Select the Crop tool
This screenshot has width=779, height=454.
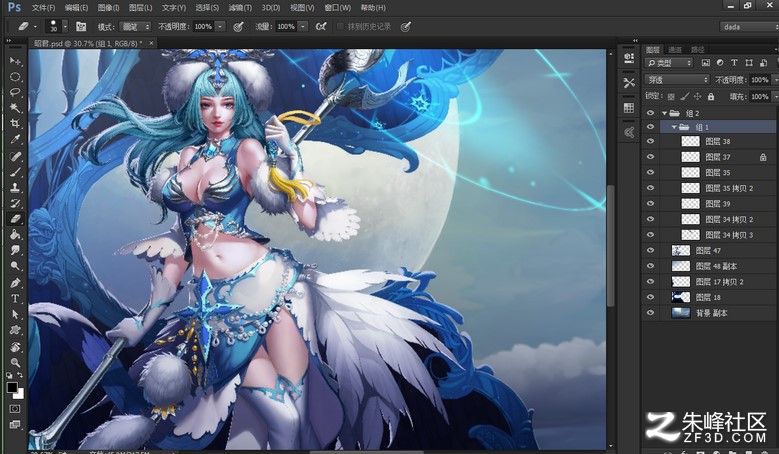tap(15, 124)
